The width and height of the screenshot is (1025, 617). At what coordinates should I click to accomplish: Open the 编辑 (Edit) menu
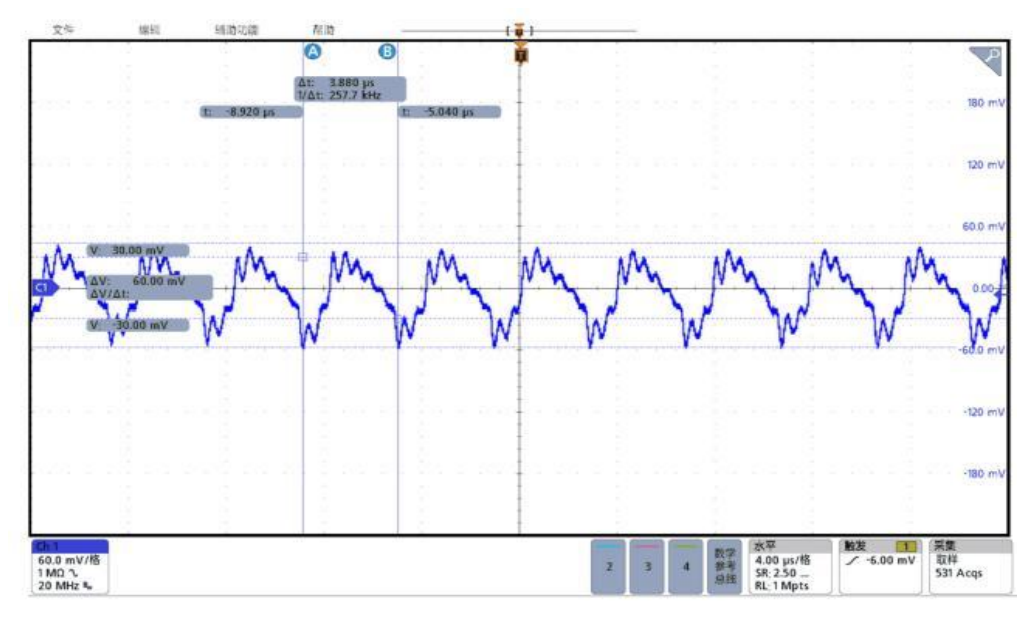[149, 29]
